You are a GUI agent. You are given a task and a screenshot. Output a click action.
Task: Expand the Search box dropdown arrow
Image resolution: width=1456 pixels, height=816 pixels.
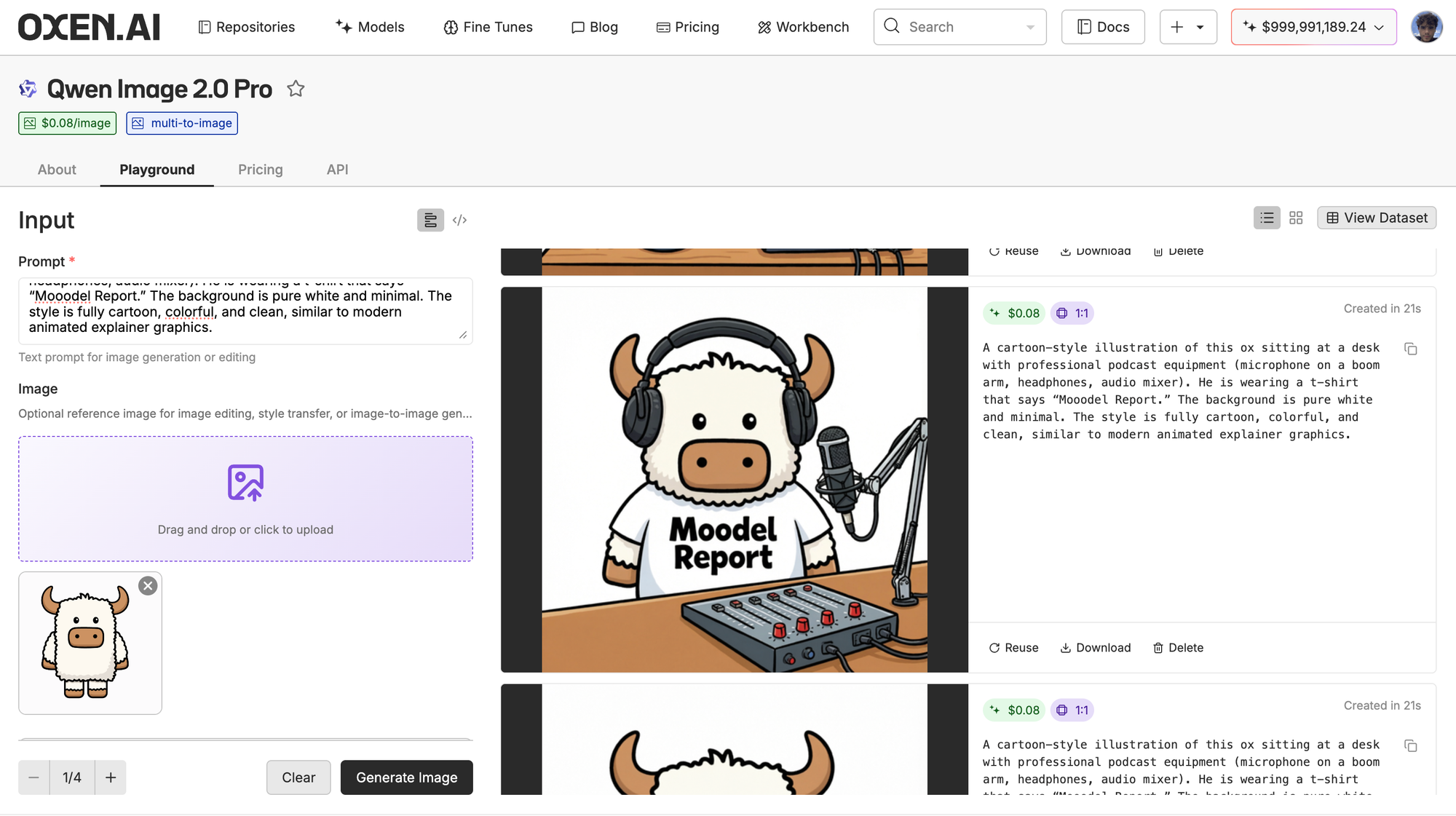pyautogui.click(x=1030, y=27)
